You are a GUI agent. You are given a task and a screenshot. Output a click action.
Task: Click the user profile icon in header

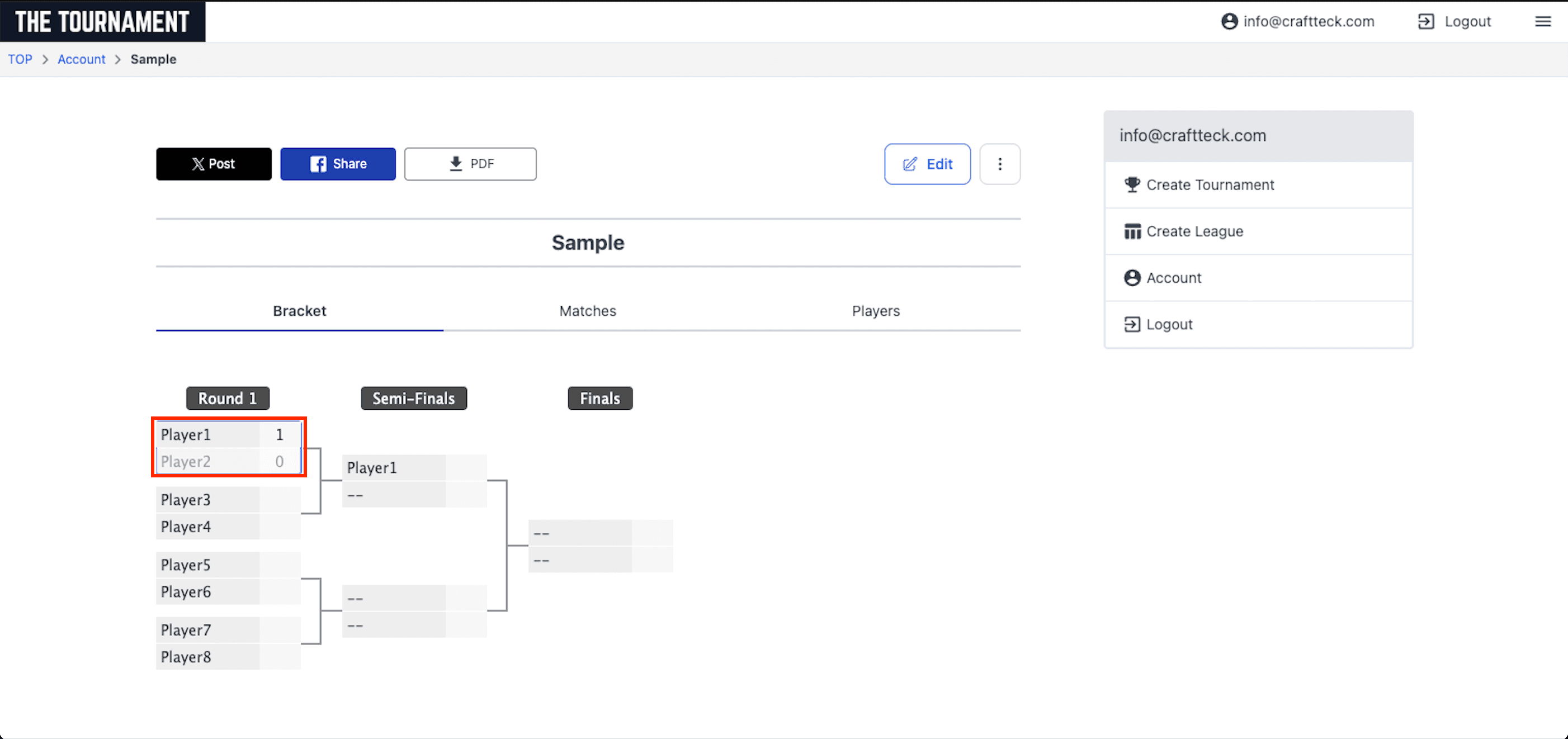[1229, 22]
